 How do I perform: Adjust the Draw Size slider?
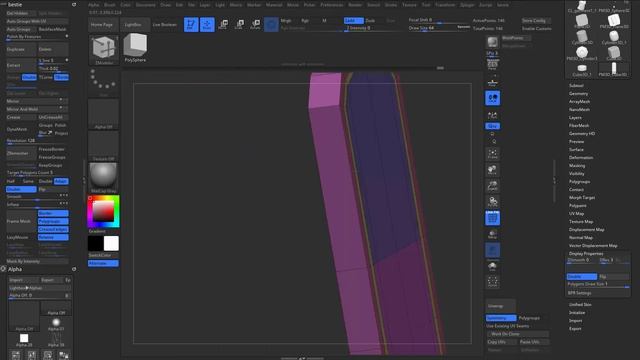(439, 28)
